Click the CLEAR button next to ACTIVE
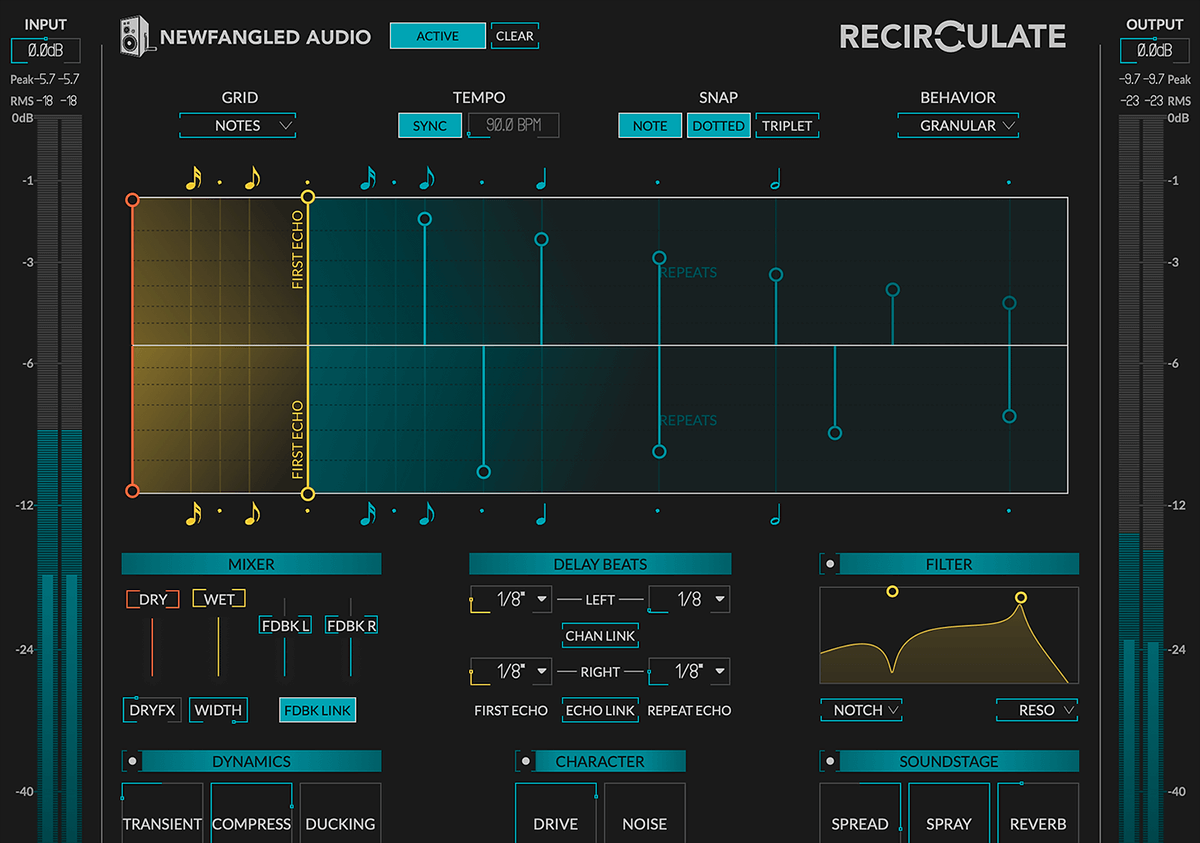This screenshot has width=1200, height=843. [x=514, y=35]
